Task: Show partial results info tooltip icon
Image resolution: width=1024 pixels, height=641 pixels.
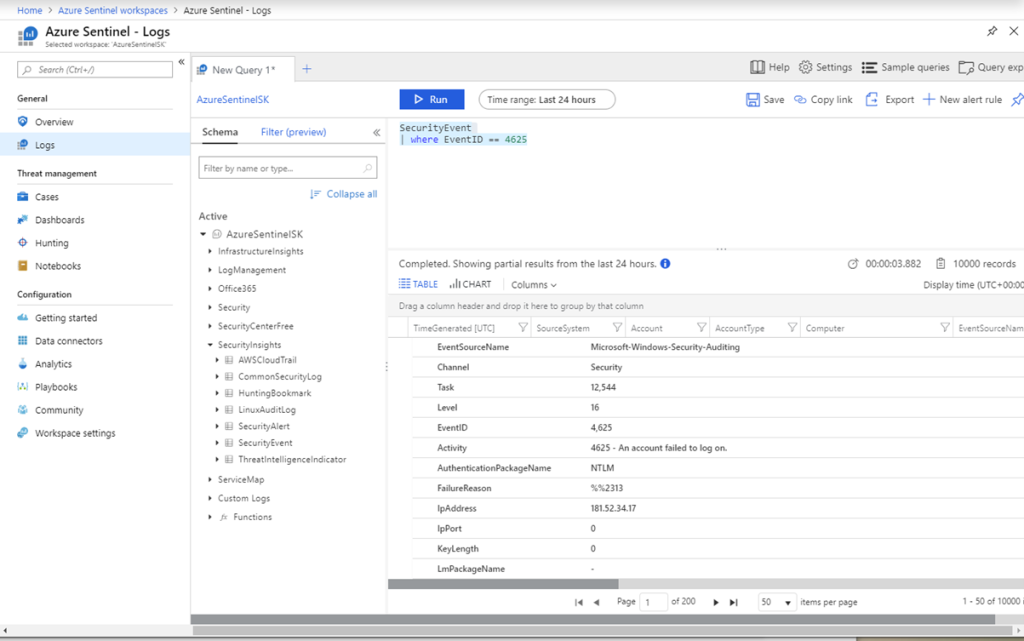Action: [x=665, y=264]
